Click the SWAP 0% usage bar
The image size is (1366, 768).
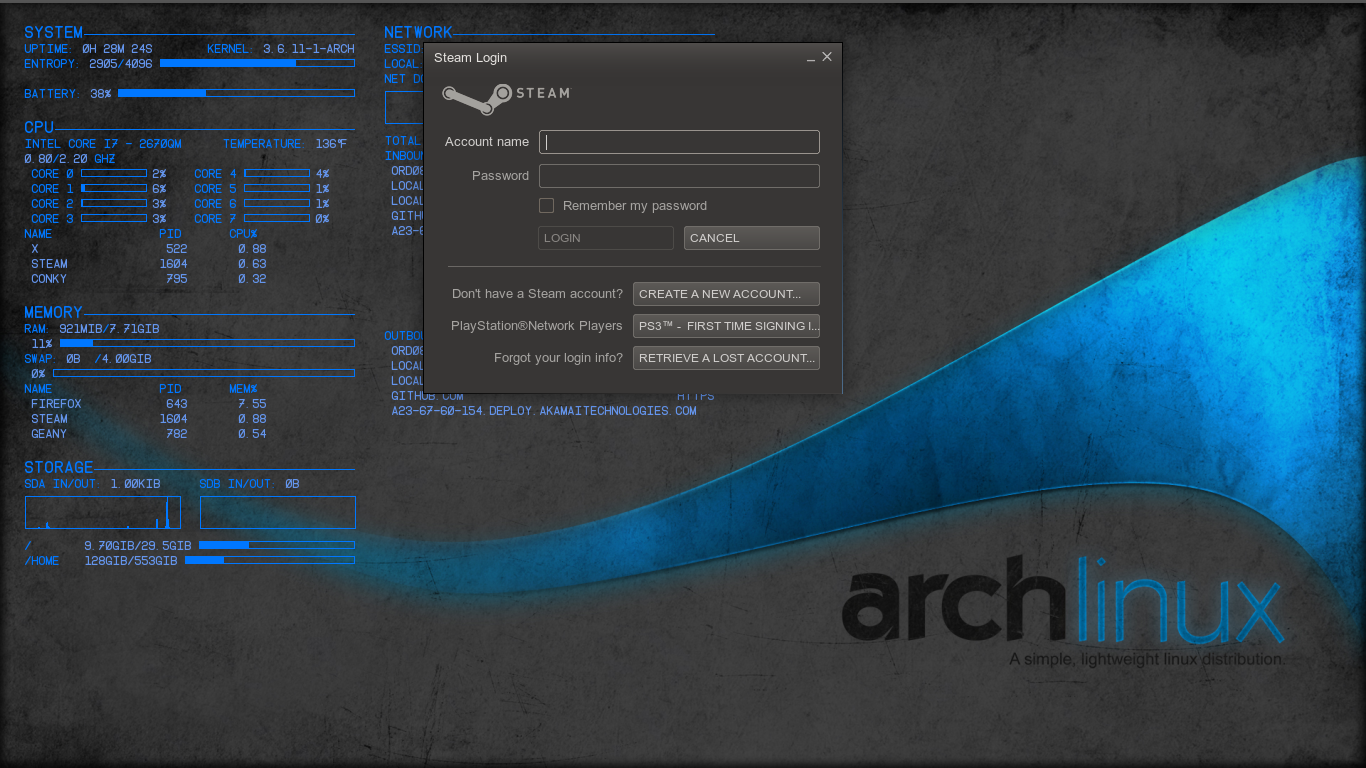pyautogui.click(x=204, y=373)
